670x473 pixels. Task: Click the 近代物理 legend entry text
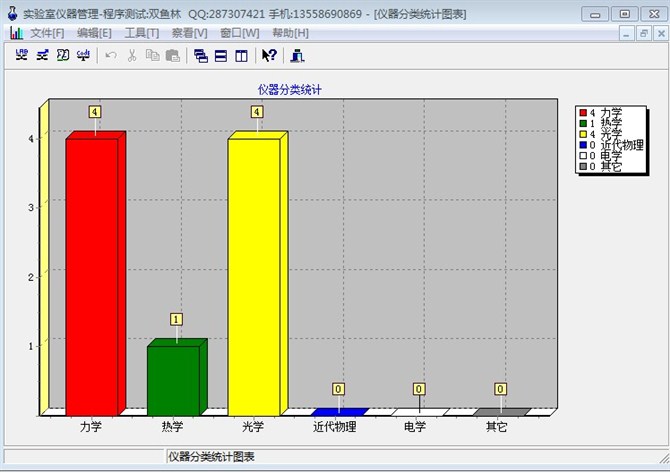click(x=622, y=145)
